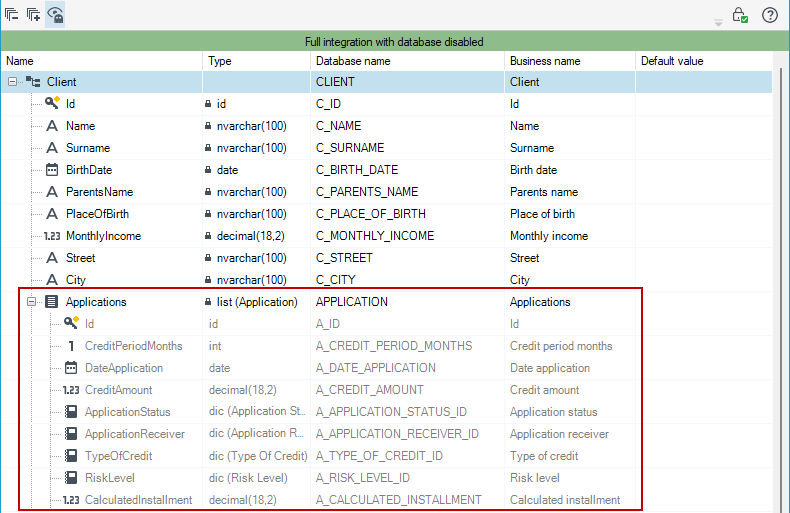Select the MonthlyIncome attribute row

click(386, 236)
